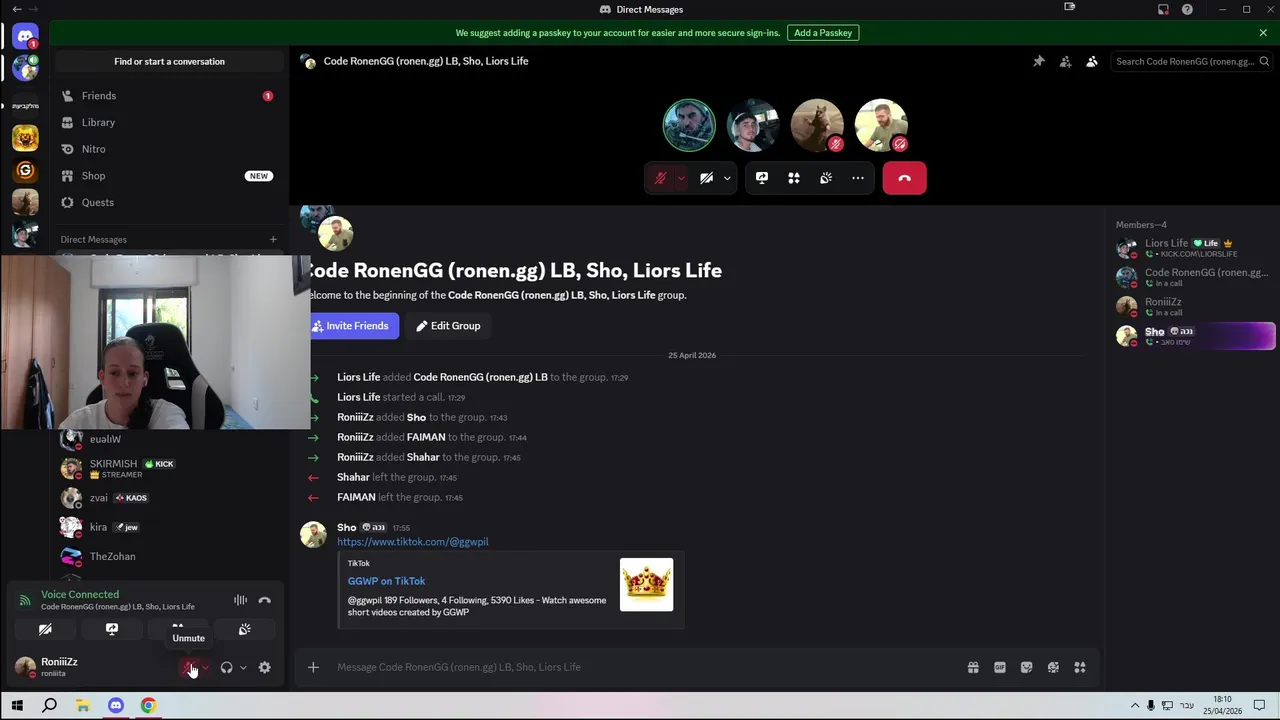The width and height of the screenshot is (1280, 720).
Task: Open DM with SKIRMISH
Action: (168, 468)
